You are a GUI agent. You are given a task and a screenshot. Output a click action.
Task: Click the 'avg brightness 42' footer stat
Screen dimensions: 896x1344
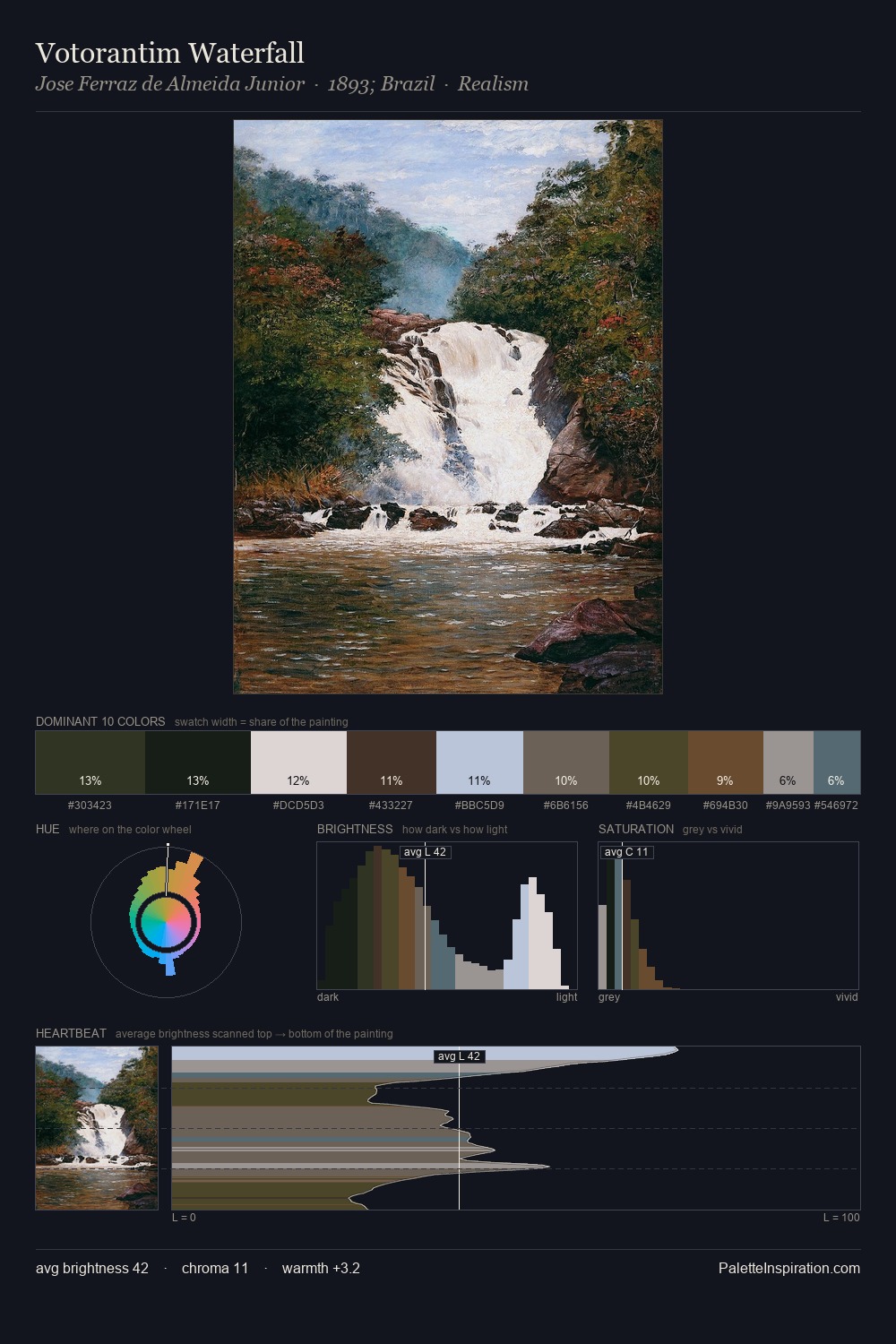92,1268
